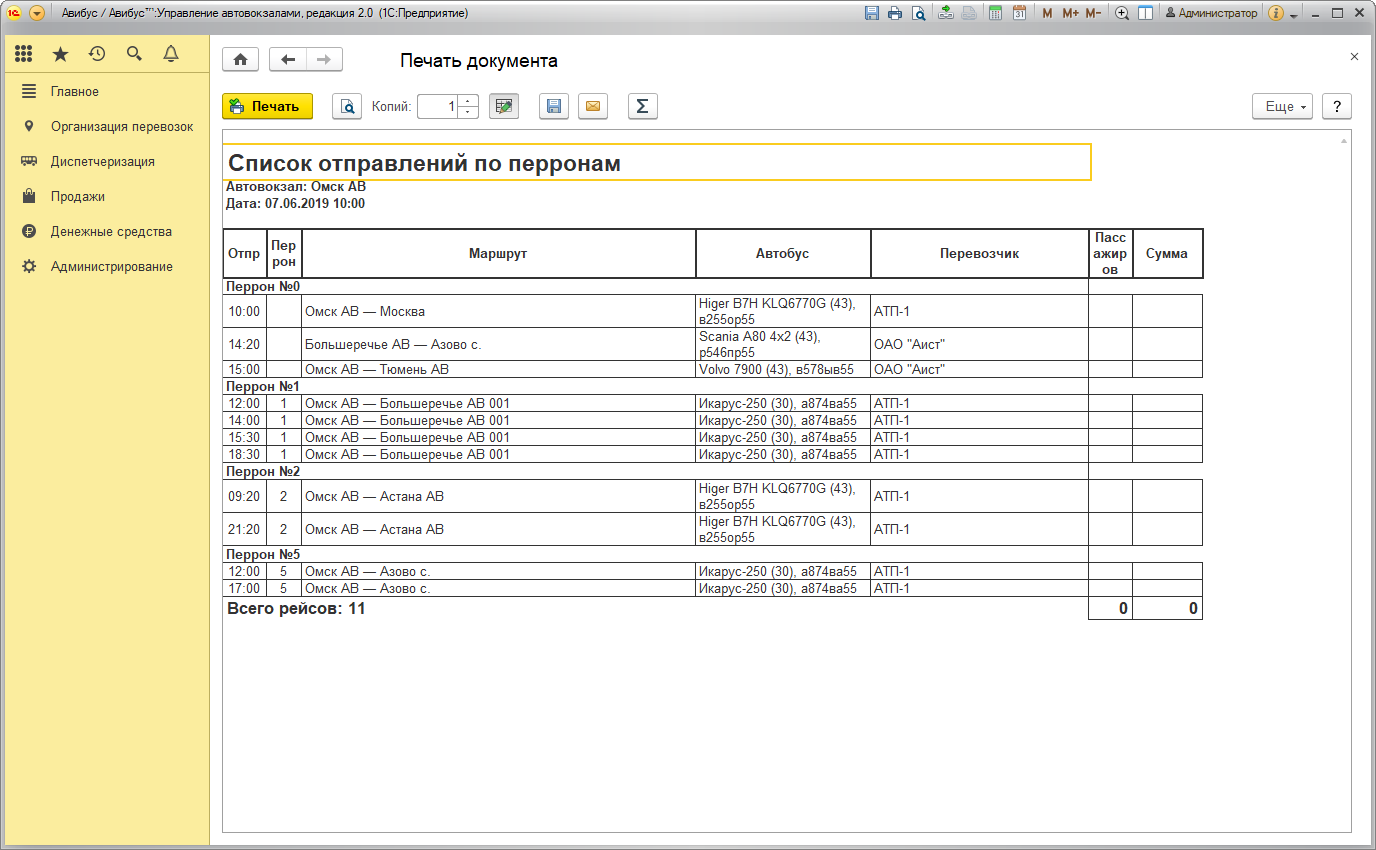Click the Sigma sum button

coord(642,106)
